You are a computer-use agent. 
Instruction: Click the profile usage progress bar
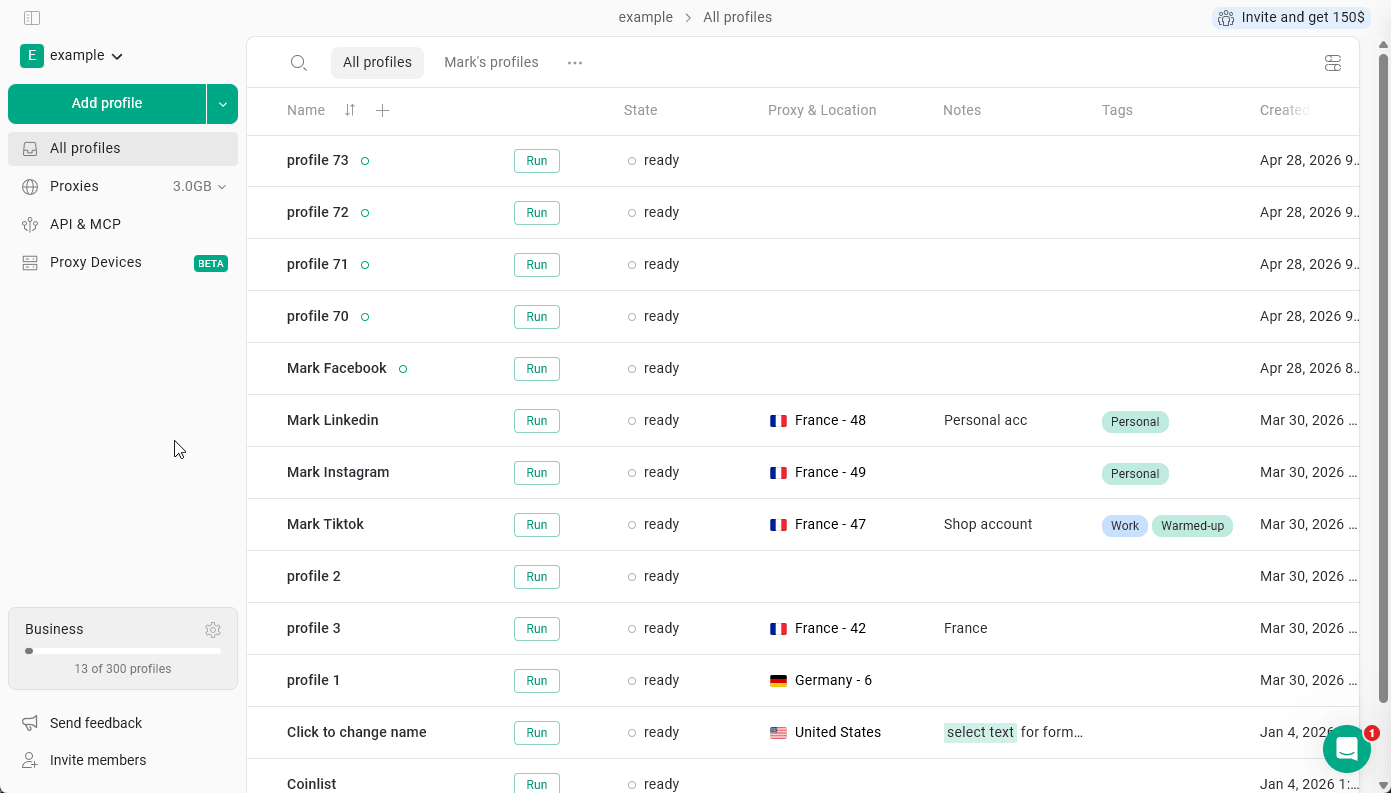point(123,651)
